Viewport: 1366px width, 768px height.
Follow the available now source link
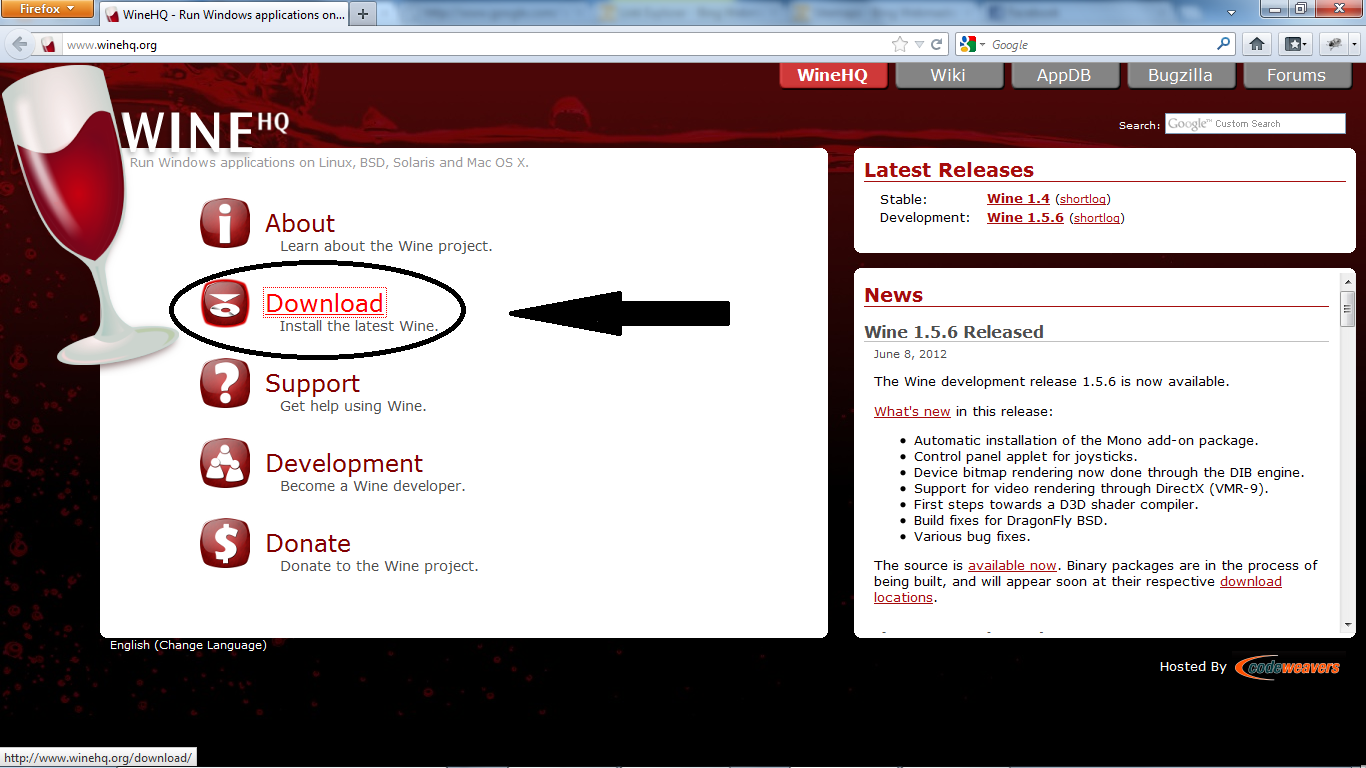(1012, 565)
